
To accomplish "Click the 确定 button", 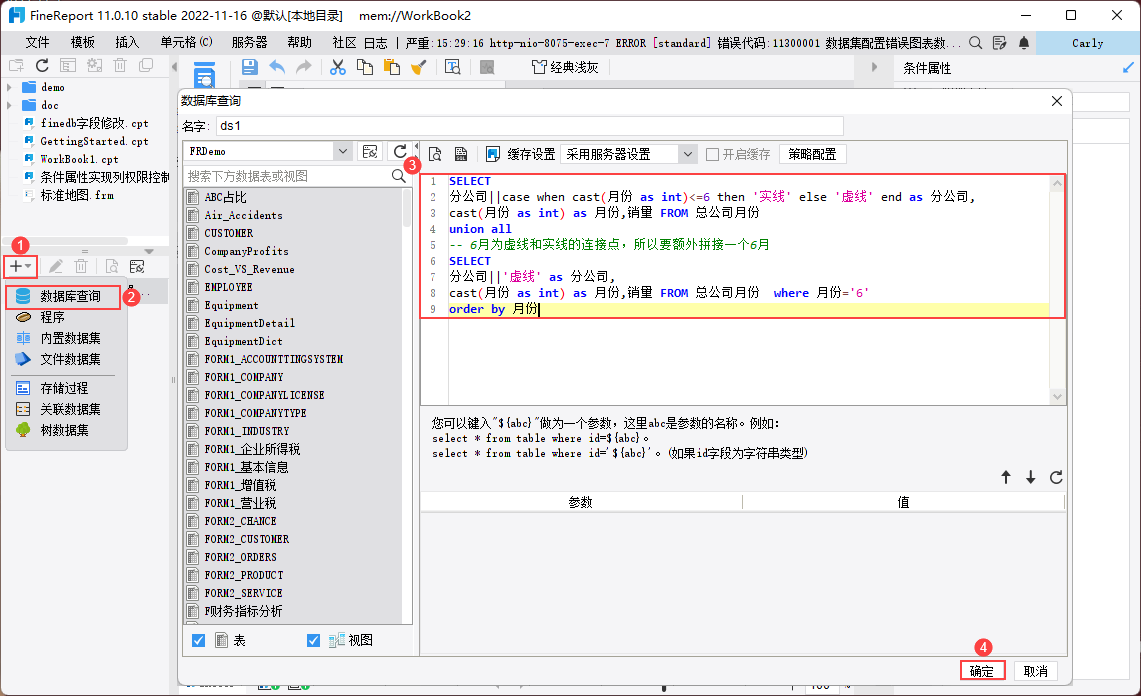I will coord(982,671).
